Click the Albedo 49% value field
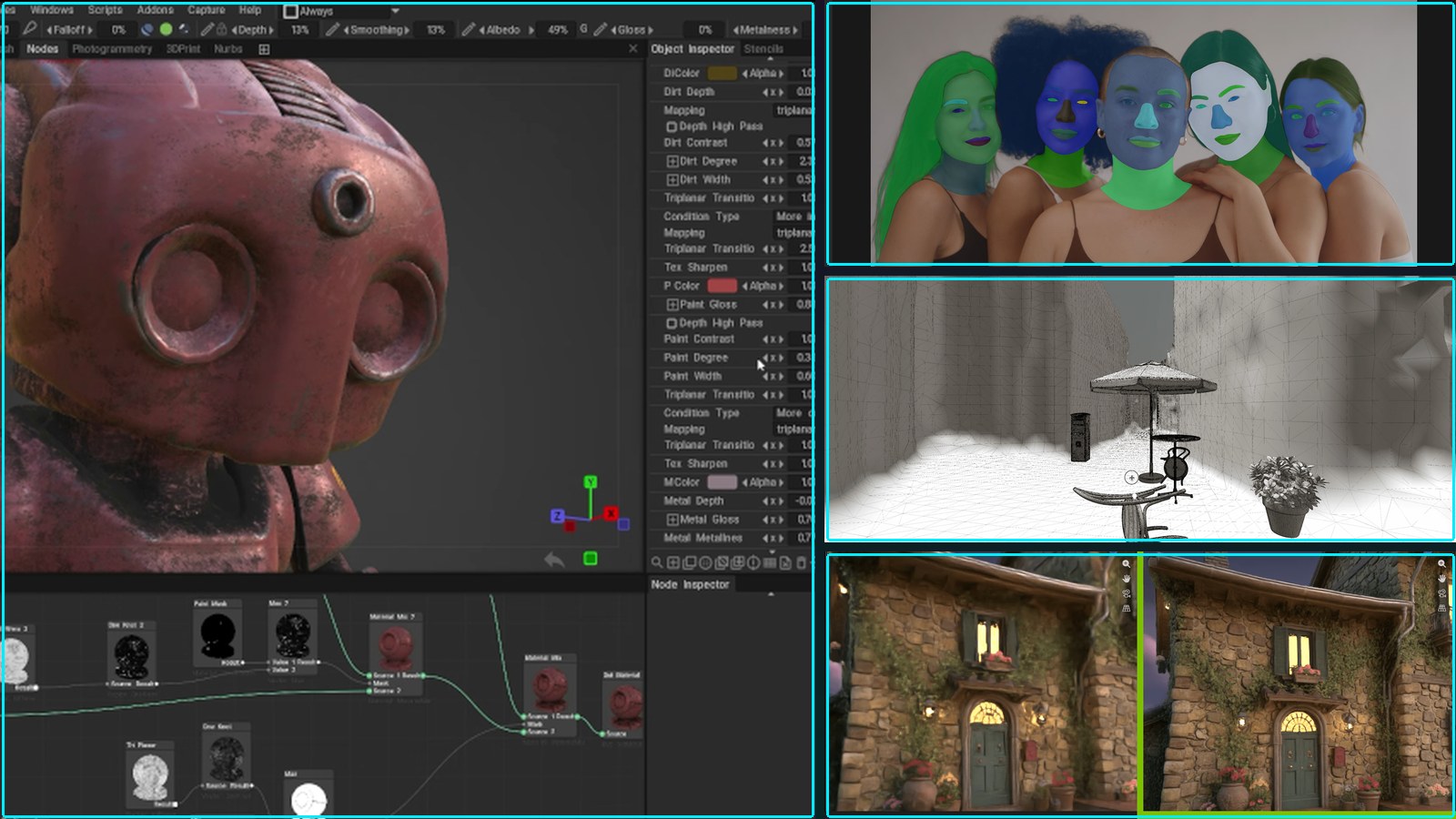Screen dimensions: 1456x819 click(x=558, y=30)
